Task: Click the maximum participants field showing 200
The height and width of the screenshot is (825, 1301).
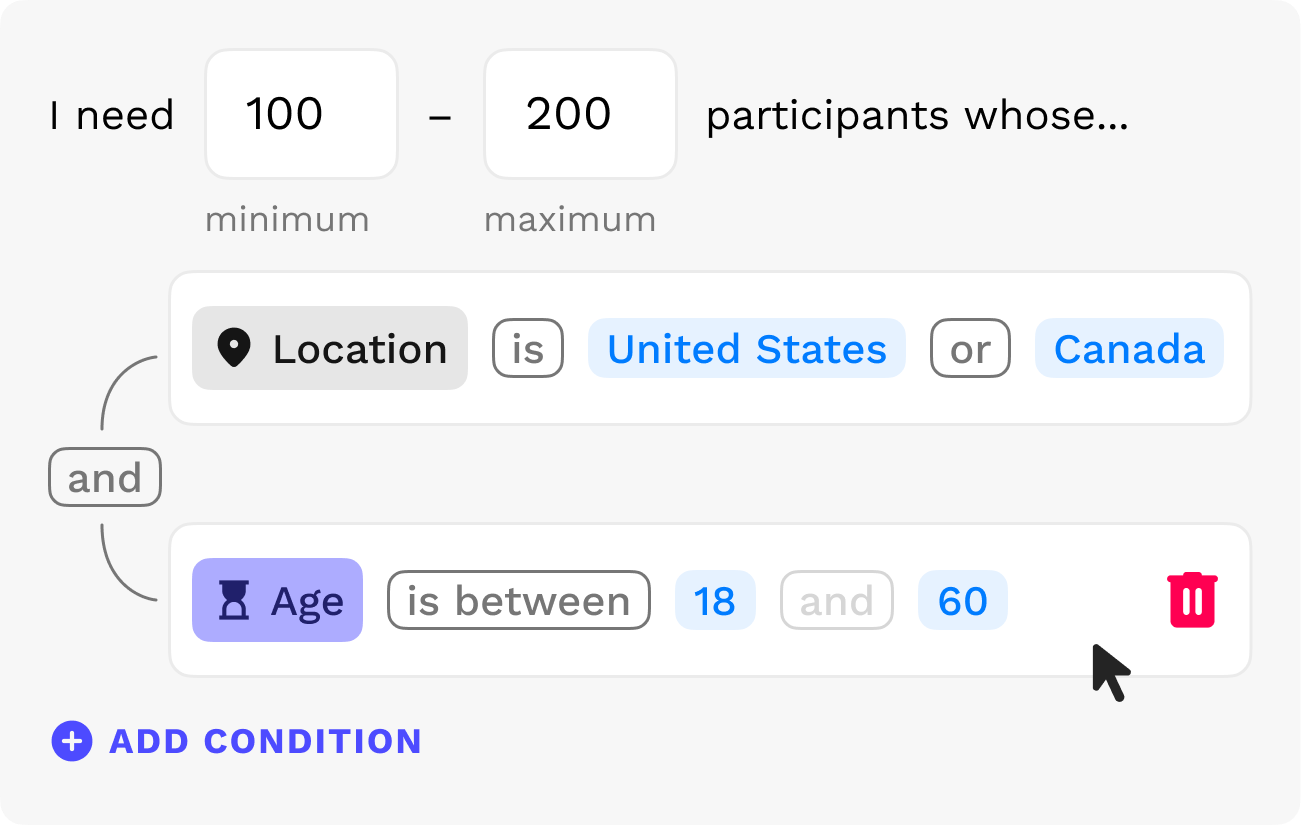Action: (x=580, y=114)
